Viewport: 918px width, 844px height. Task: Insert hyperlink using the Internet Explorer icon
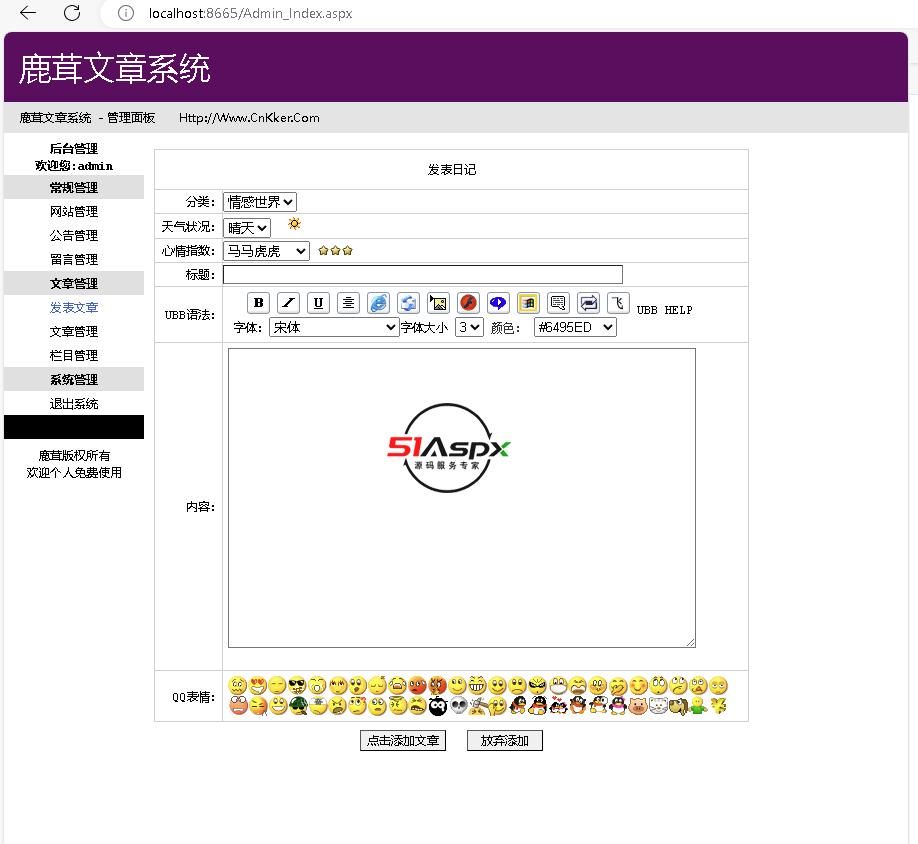pos(379,303)
